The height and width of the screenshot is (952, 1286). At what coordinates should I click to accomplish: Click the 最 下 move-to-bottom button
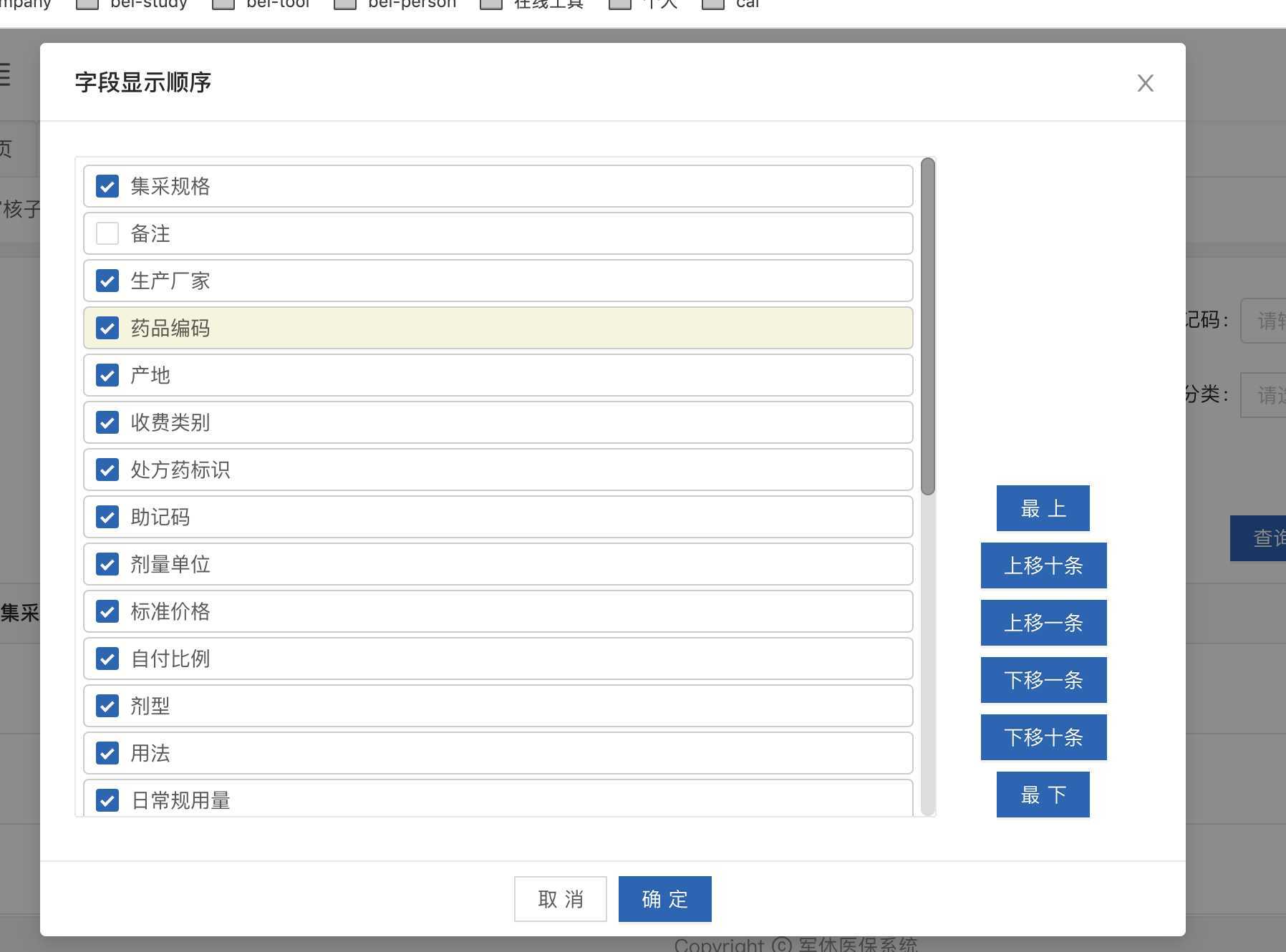click(1043, 795)
